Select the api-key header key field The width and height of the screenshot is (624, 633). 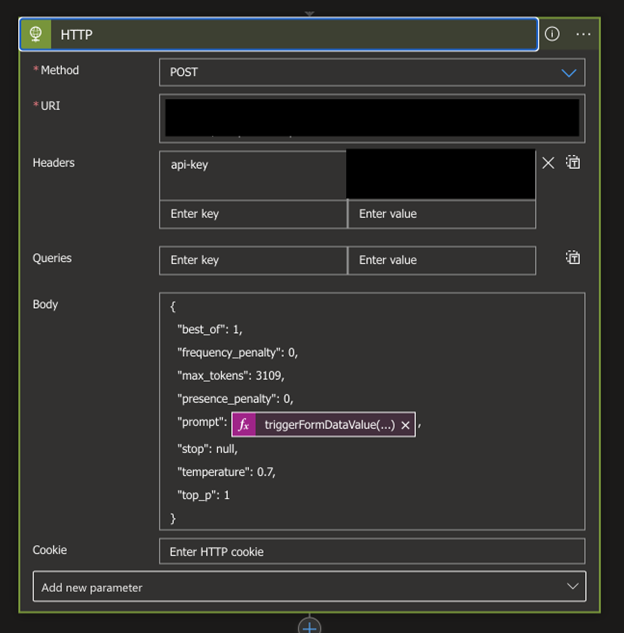252,175
